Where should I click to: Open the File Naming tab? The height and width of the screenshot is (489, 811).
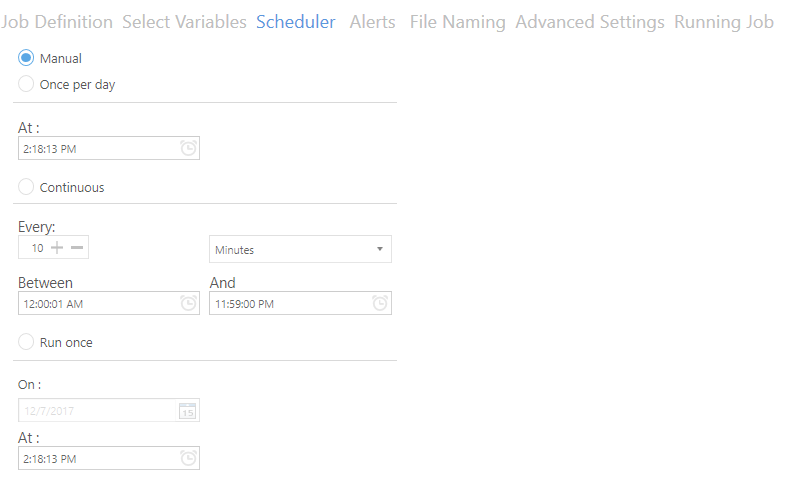[457, 22]
